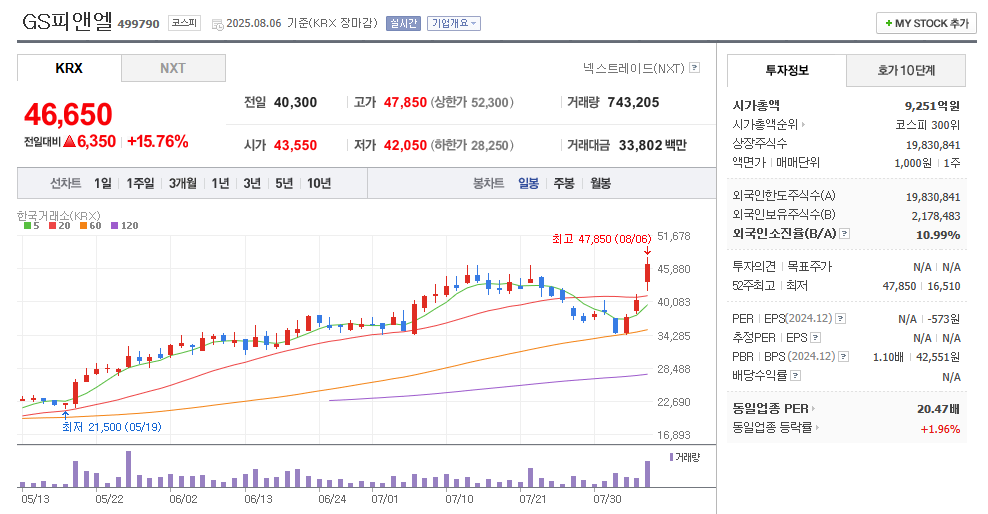The width and height of the screenshot is (988, 514).
Task: Click the +15.76% change rate
Action: pyautogui.click(x=158, y=141)
